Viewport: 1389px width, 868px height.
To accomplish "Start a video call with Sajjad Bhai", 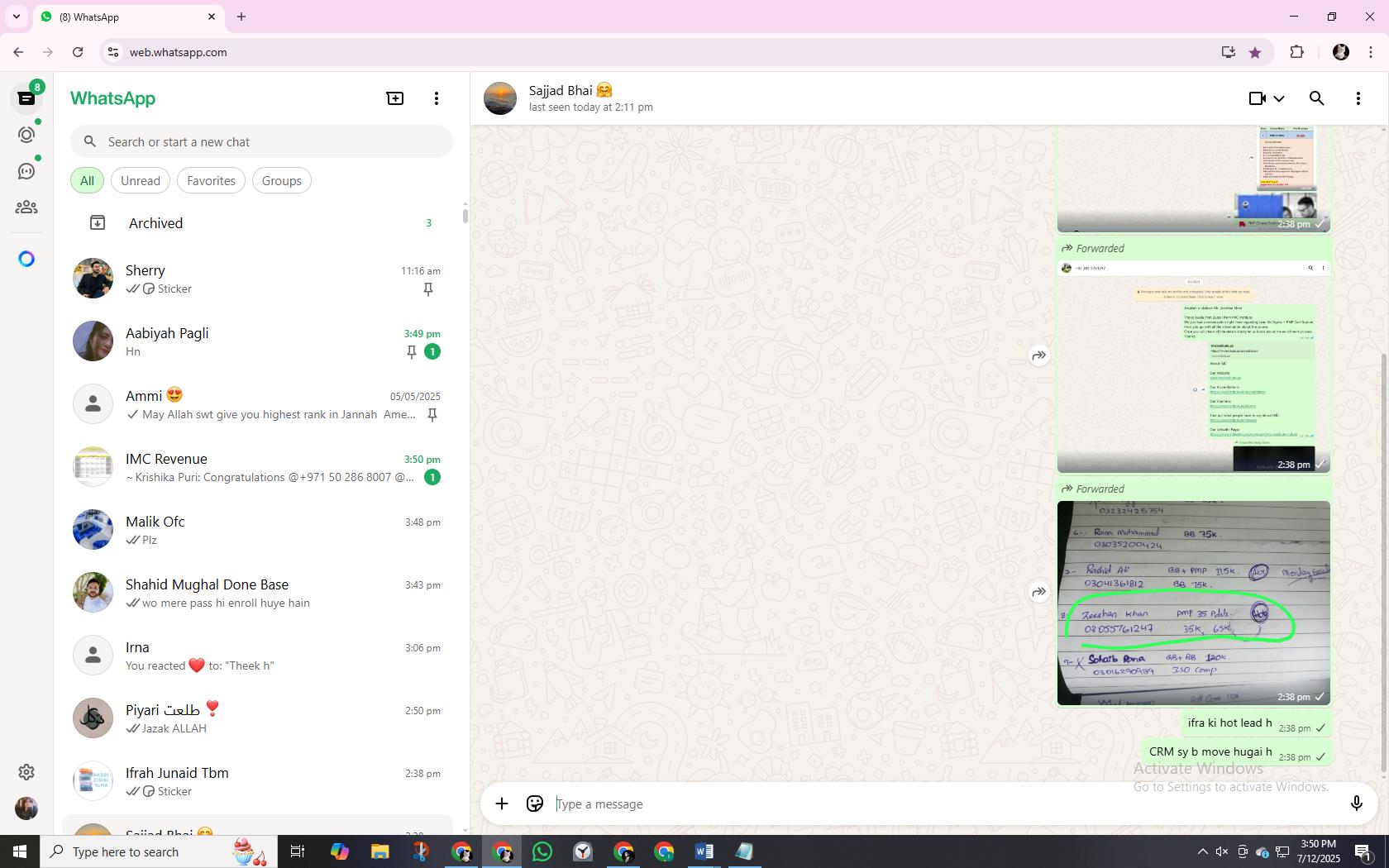I will coord(1257,98).
